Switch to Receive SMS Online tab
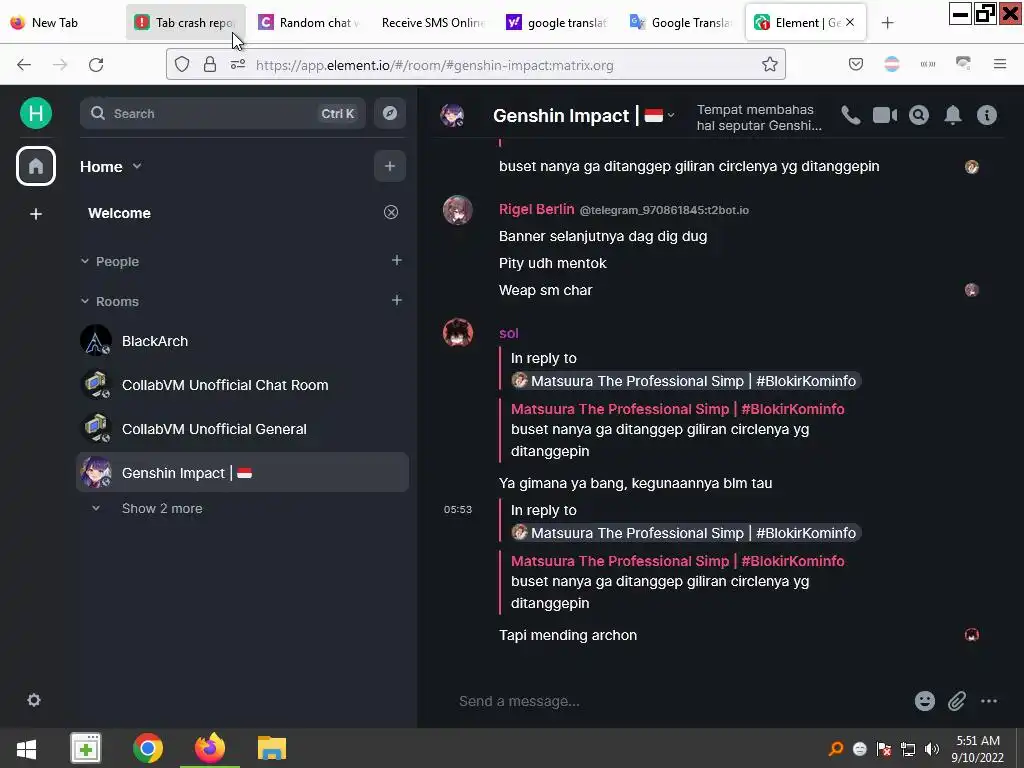 (x=432, y=23)
